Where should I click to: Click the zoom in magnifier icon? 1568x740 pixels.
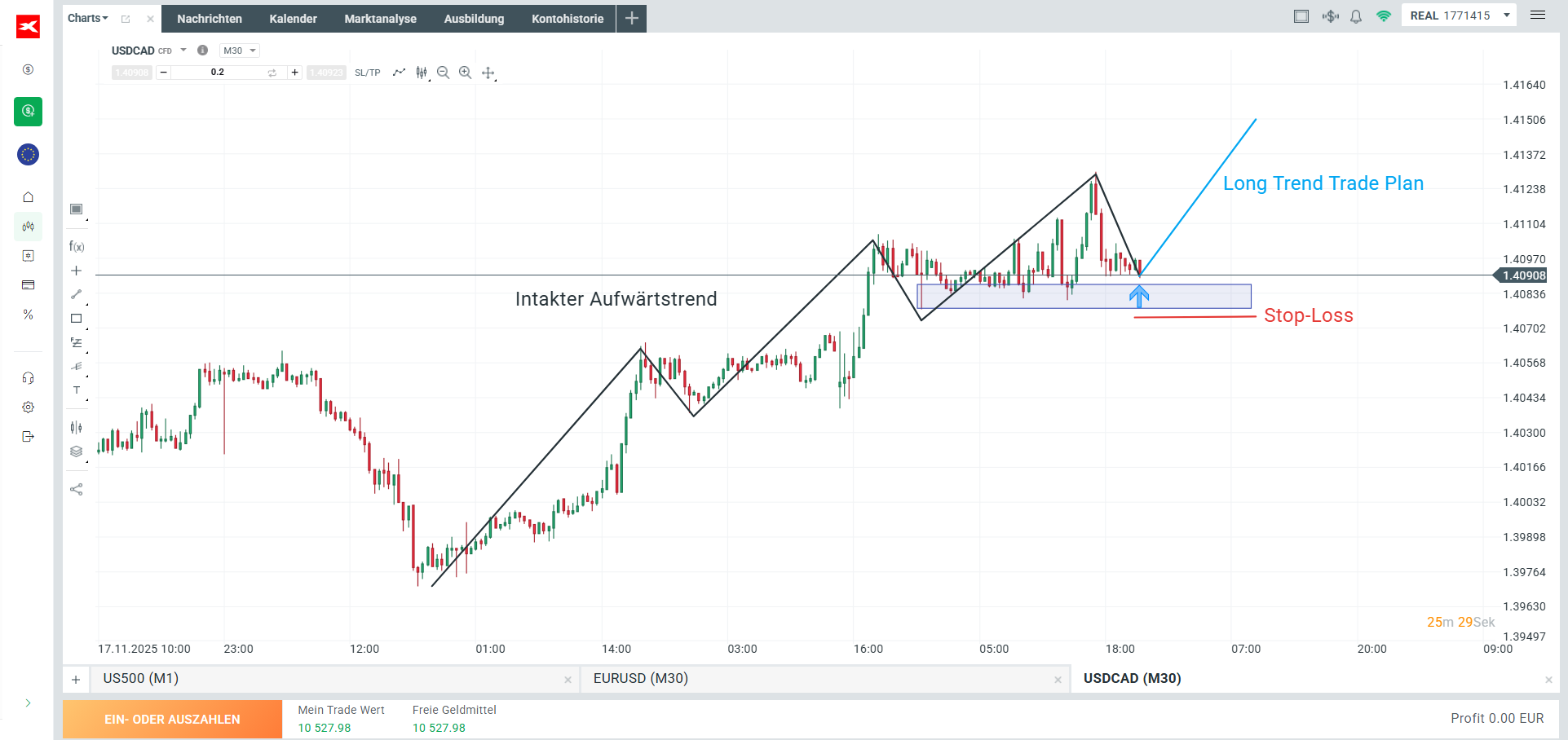[x=465, y=73]
